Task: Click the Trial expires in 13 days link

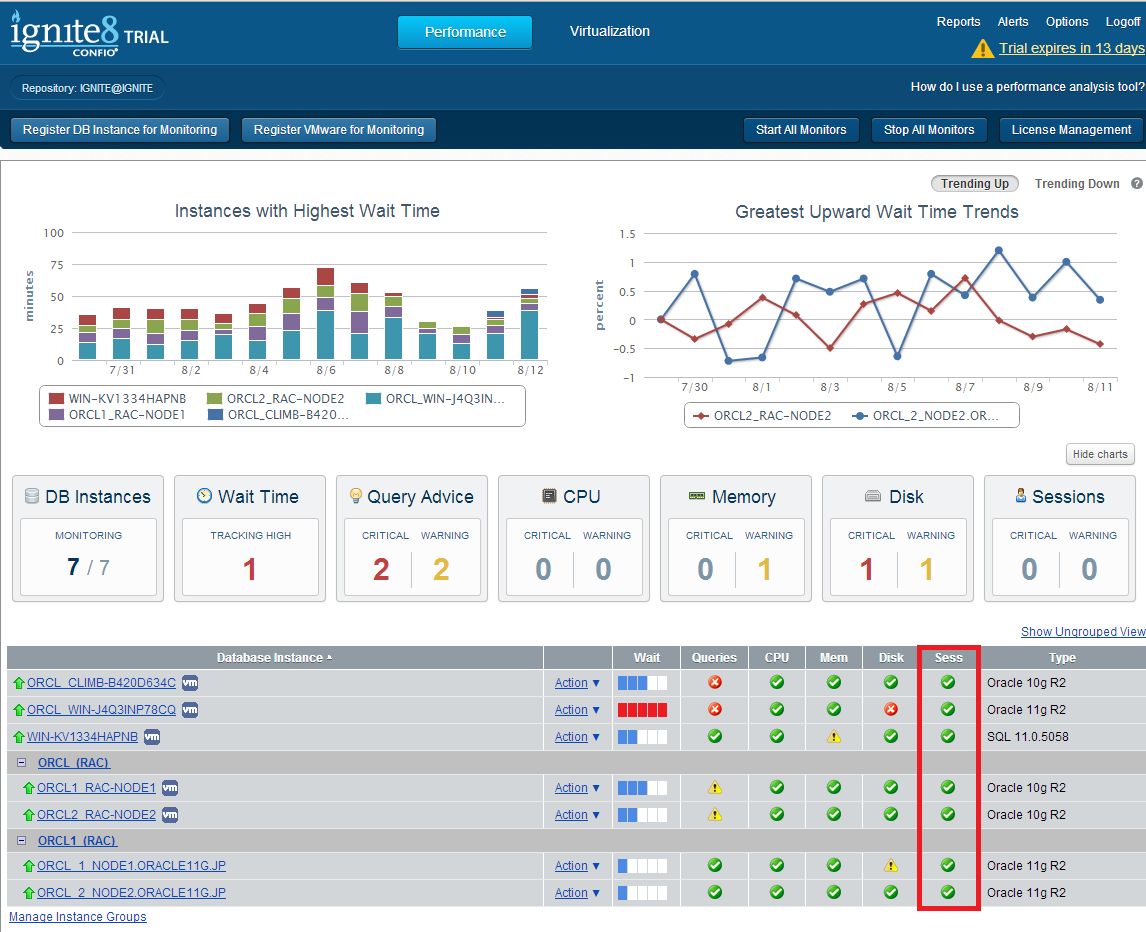Action: pyautogui.click(x=1071, y=48)
